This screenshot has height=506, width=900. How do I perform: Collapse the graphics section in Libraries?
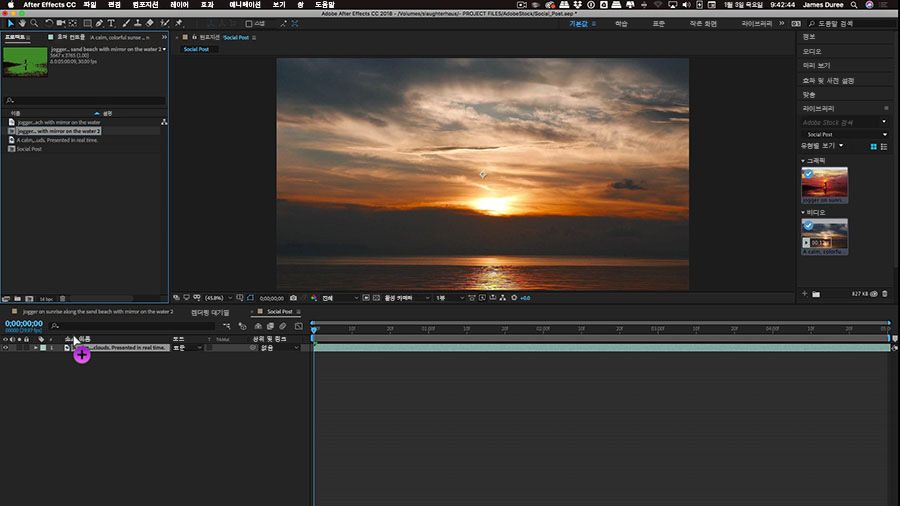coord(803,161)
